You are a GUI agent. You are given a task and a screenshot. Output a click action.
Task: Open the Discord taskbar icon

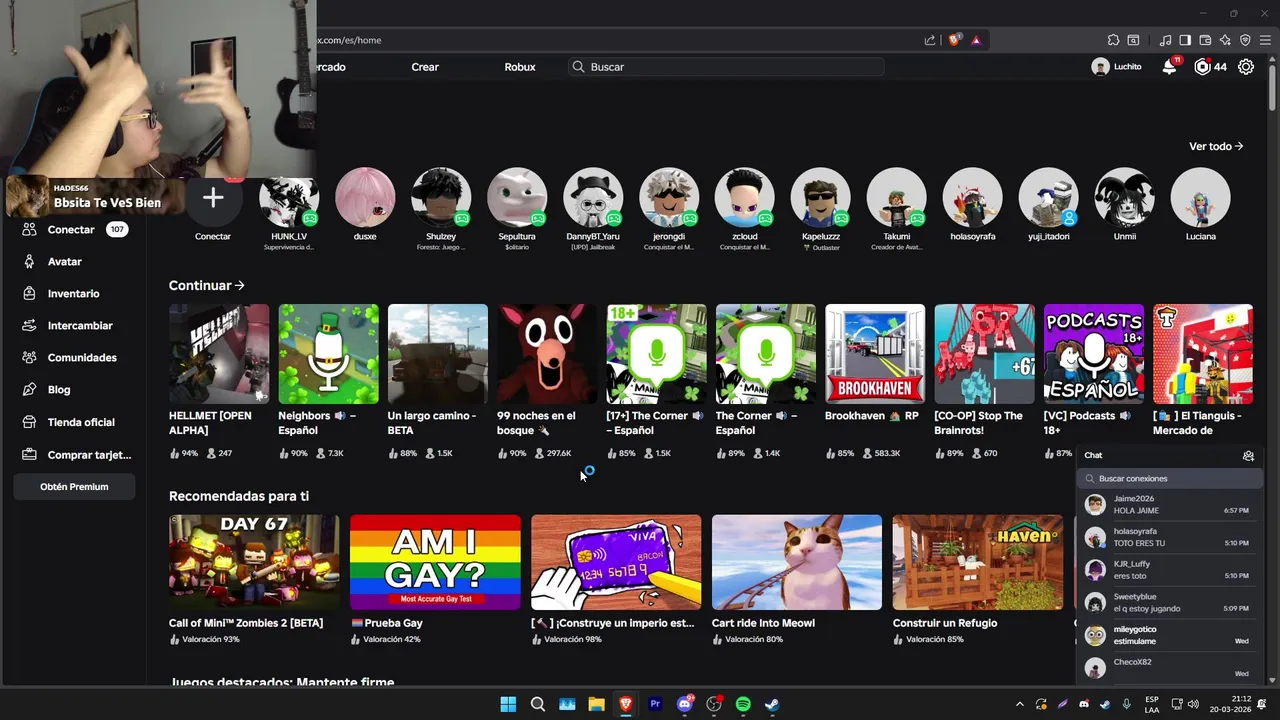(685, 704)
